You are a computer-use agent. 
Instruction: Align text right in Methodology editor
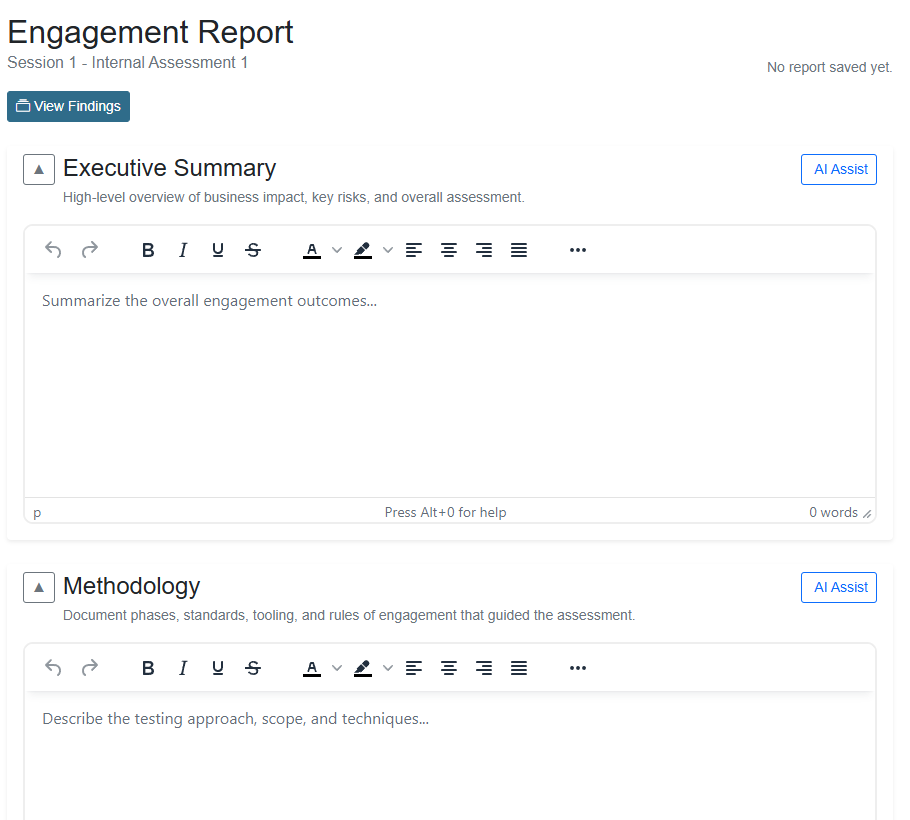click(484, 668)
